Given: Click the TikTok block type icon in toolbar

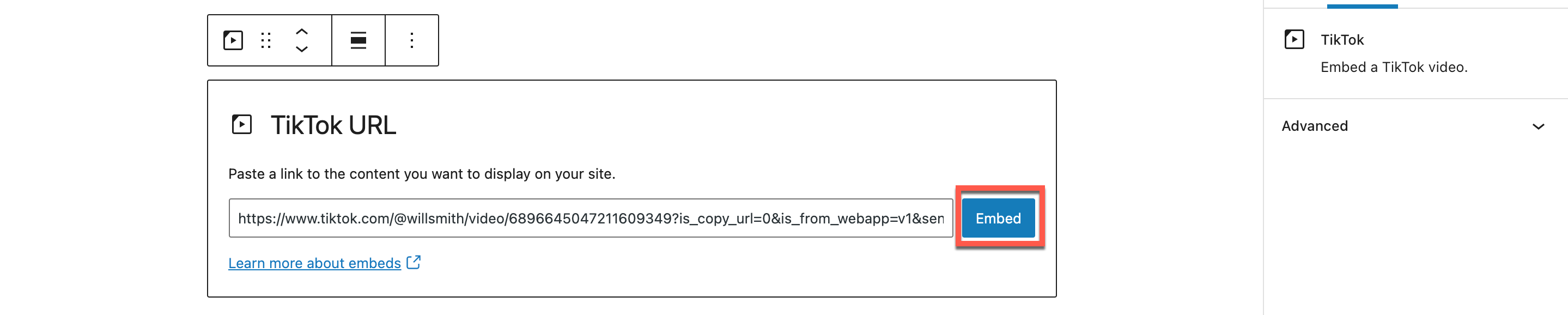Looking at the screenshot, I should pos(233,40).
